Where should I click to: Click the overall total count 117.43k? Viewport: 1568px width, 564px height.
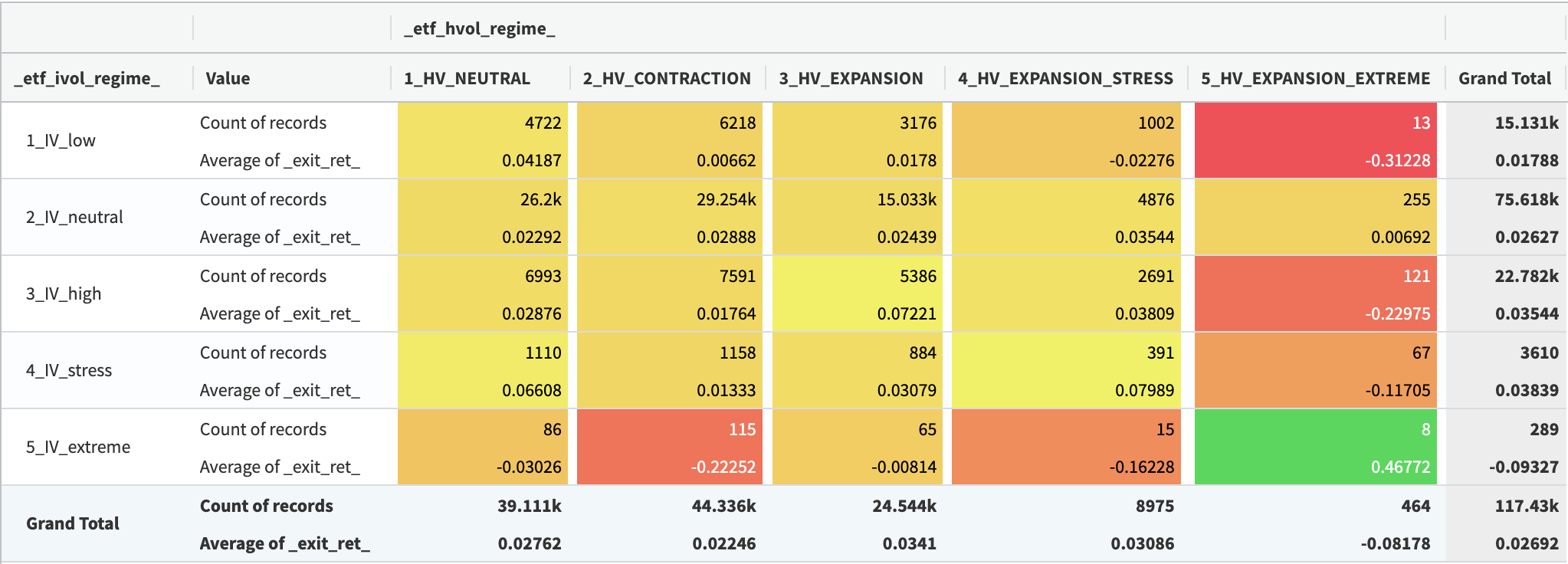[x=1527, y=506]
